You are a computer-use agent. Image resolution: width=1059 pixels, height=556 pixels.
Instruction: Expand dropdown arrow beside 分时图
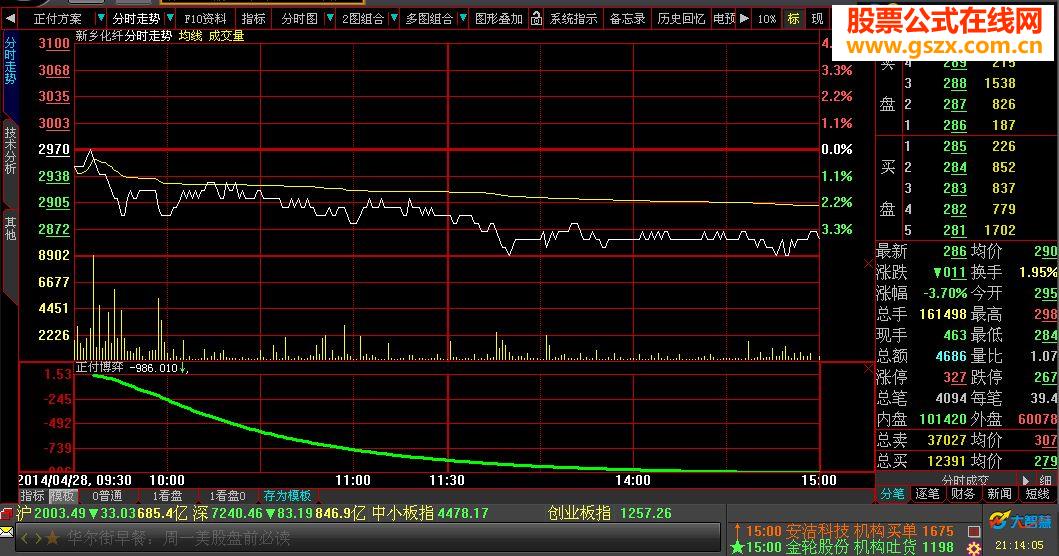coord(330,18)
